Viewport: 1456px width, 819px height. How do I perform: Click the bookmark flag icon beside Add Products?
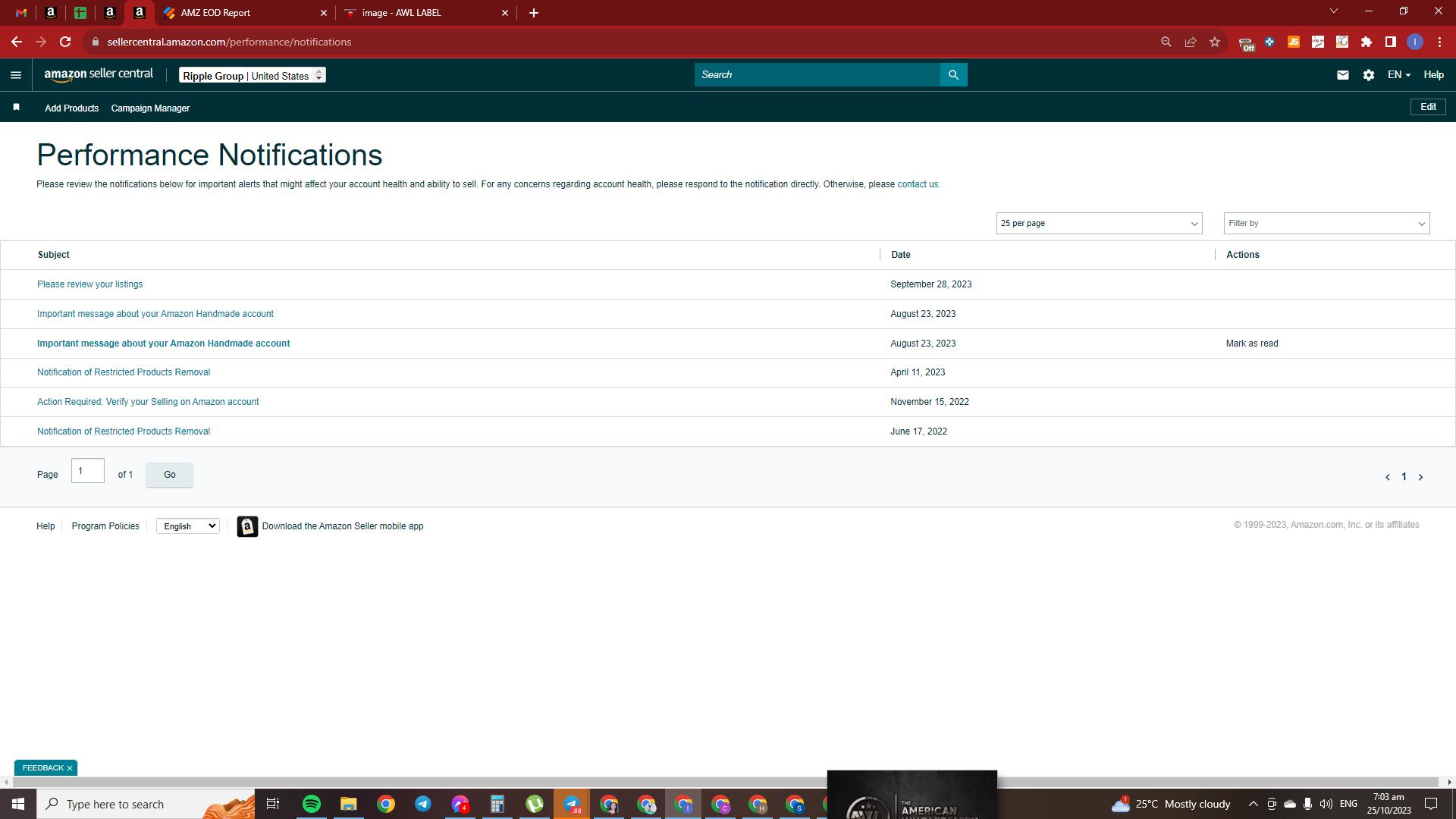coord(16,108)
